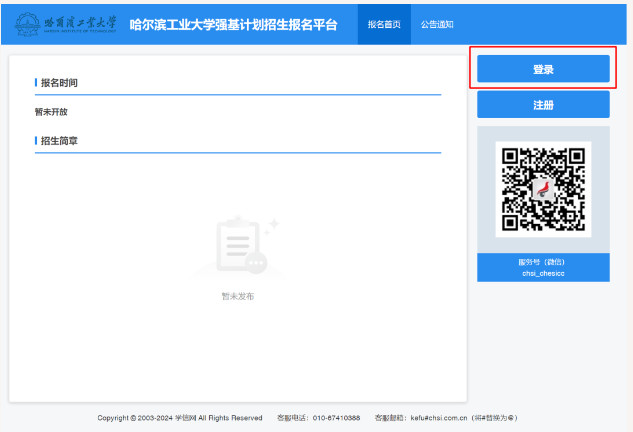Open the 报名首页 tab
Viewport: 633px width, 432px height.
click(x=384, y=25)
